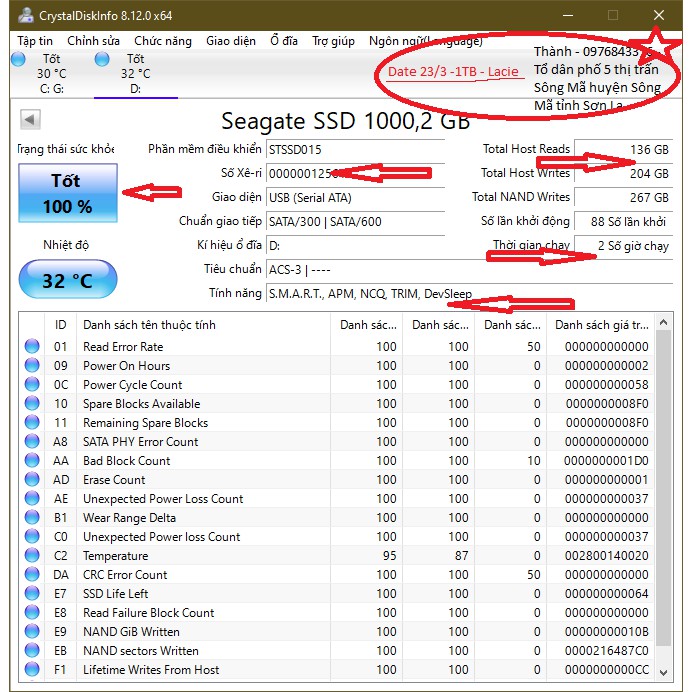692x692 pixels.
Task: Click the ID column header
Action: tap(60, 325)
